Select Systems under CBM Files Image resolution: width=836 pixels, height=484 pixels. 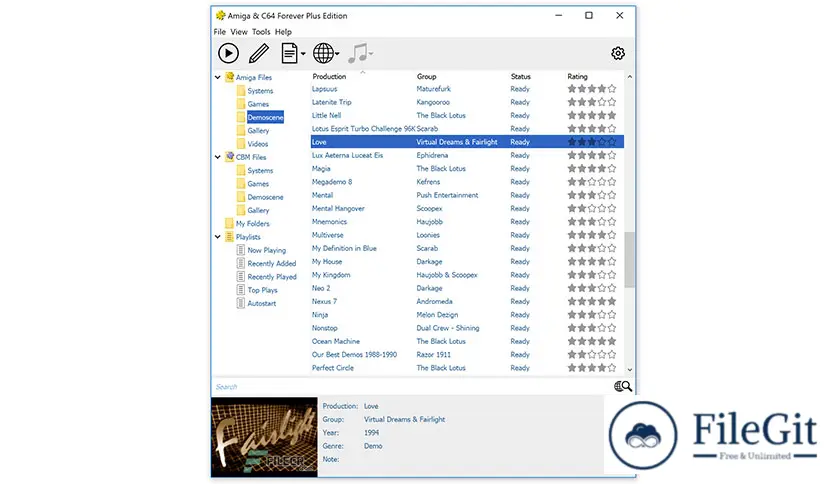[260, 171]
